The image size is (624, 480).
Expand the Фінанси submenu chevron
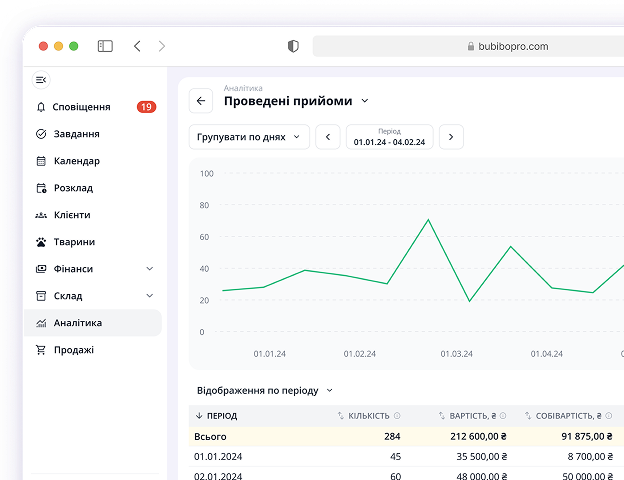(150, 269)
